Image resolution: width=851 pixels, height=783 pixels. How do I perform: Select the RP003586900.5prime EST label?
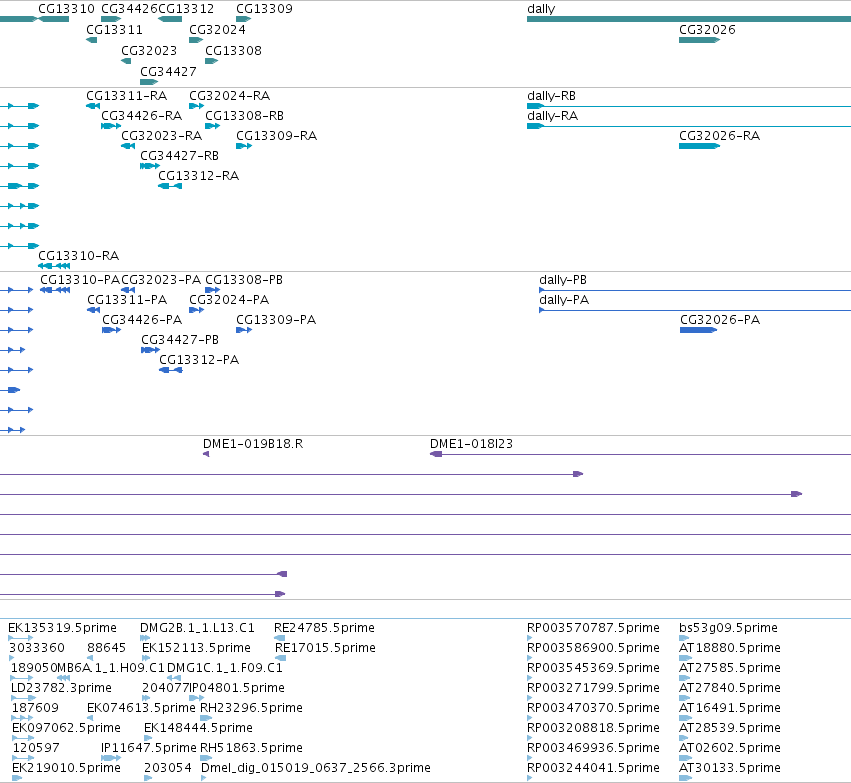coord(594,648)
